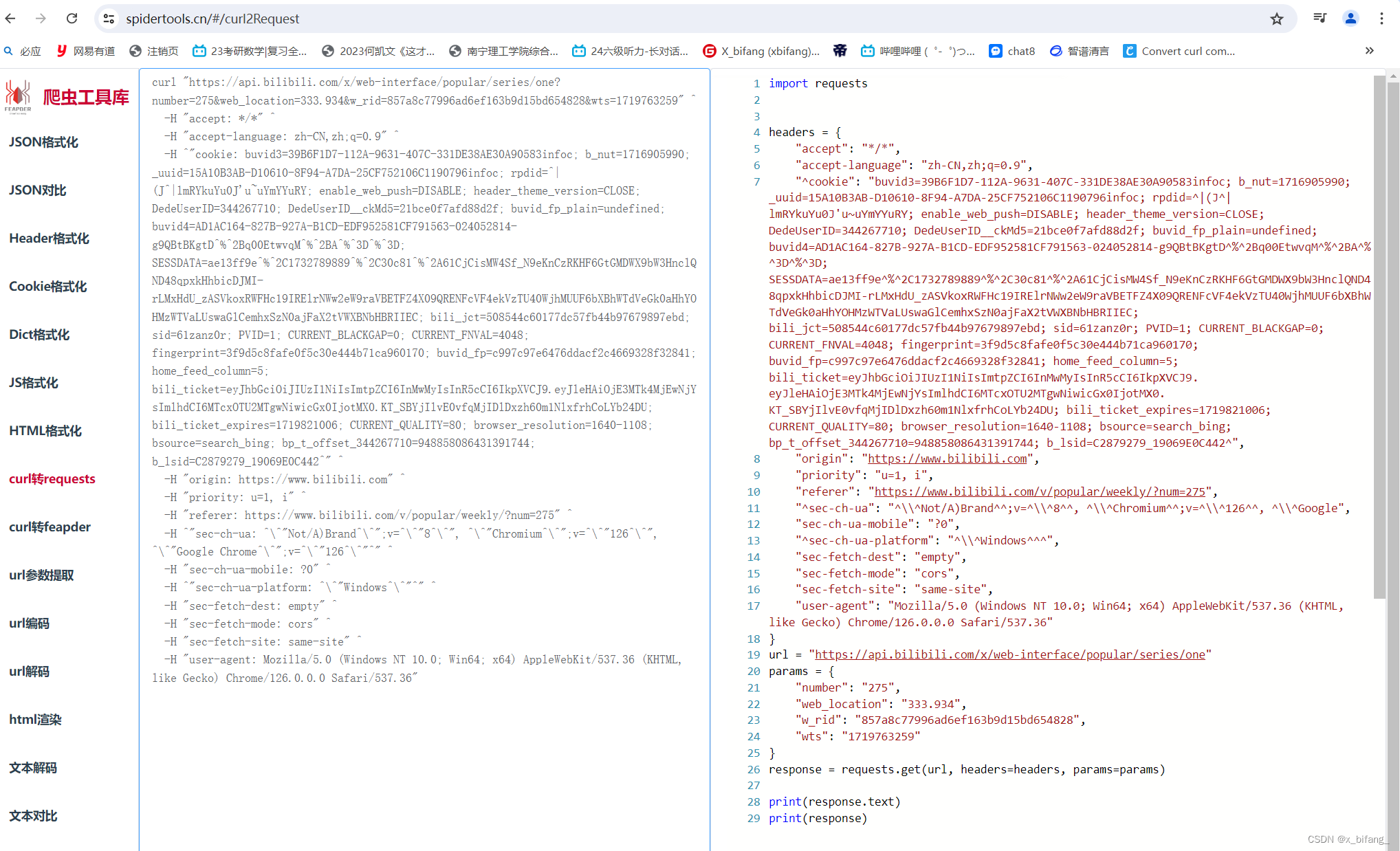The width and height of the screenshot is (1400, 851).
Task: Click the '"number": "275"' param line
Action: pyautogui.click(x=847, y=687)
